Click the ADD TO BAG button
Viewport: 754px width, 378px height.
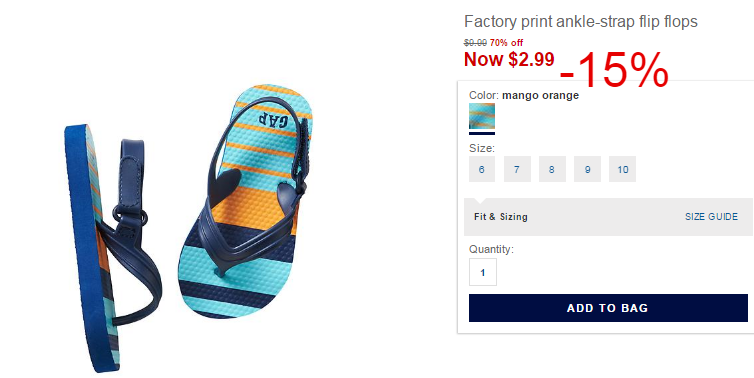pyautogui.click(x=608, y=308)
